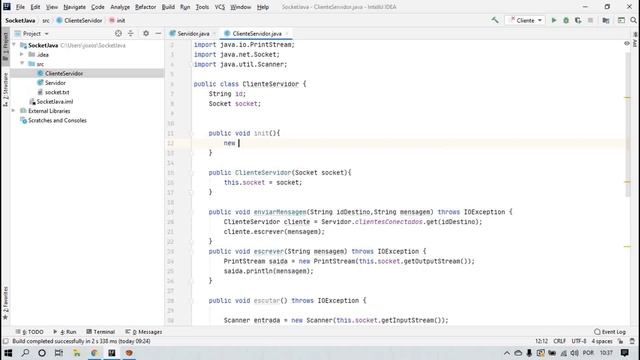640x360 pixels.
Task: Change CRLF line separator
Action: pyautogui.click(x=559, y=341)
